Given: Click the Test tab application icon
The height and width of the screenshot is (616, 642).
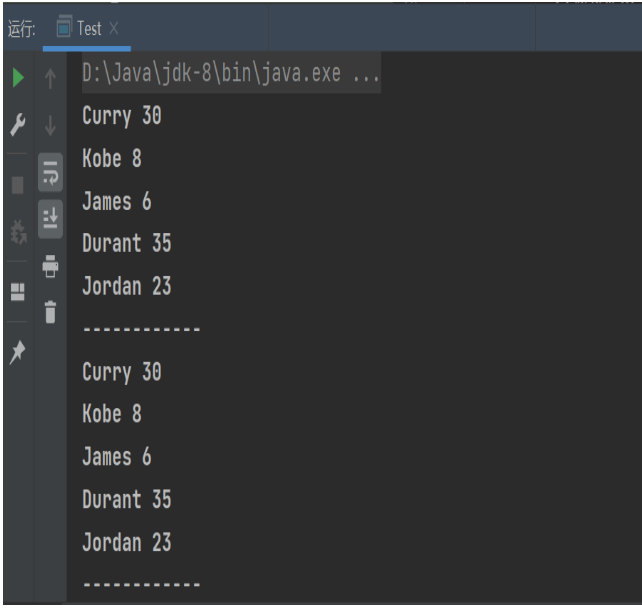Looking at the screenshot, I should 64,27.
